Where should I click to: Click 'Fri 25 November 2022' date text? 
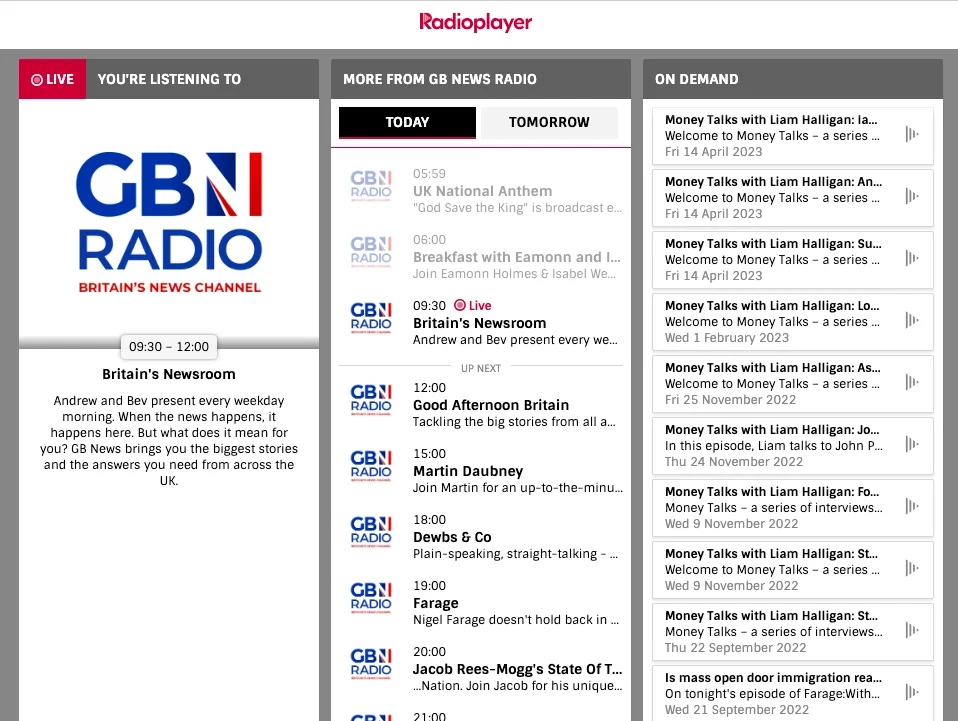coord(731,400)
